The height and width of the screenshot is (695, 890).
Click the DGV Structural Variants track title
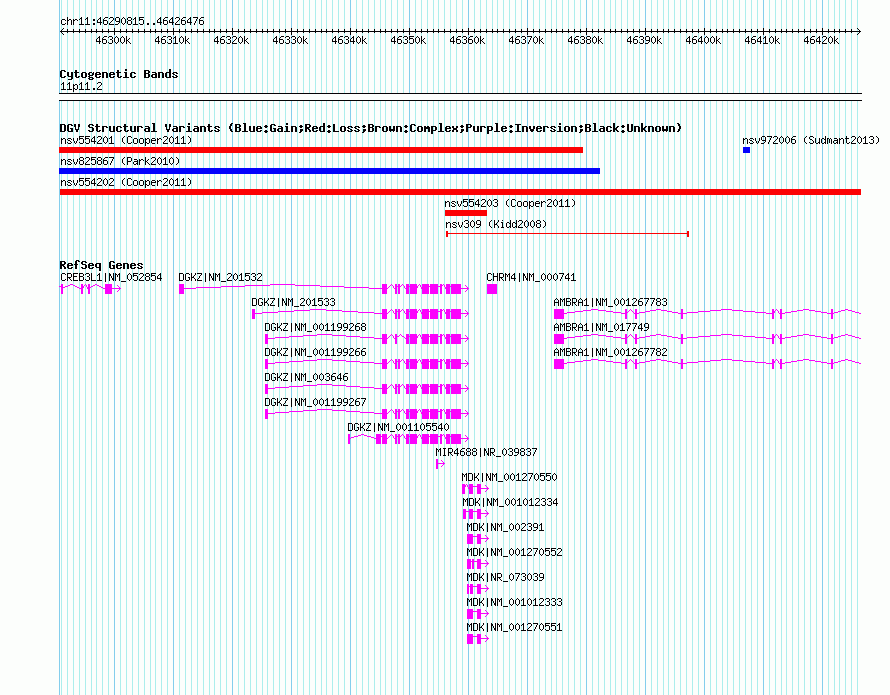point(370,128)
